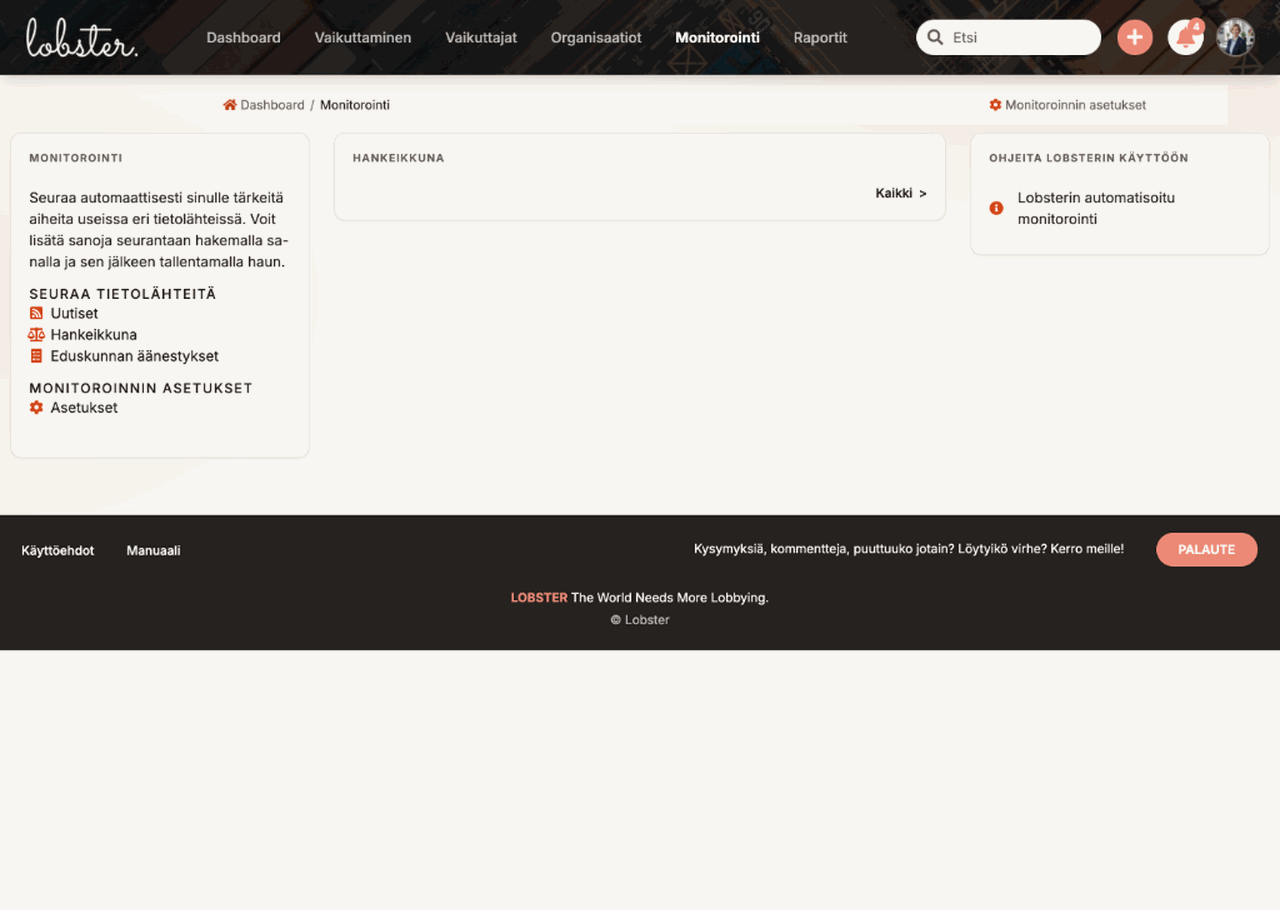Click the orange plus add button
The image size is (1280, 910).
pyautogui.click(x=1134, y=37)
